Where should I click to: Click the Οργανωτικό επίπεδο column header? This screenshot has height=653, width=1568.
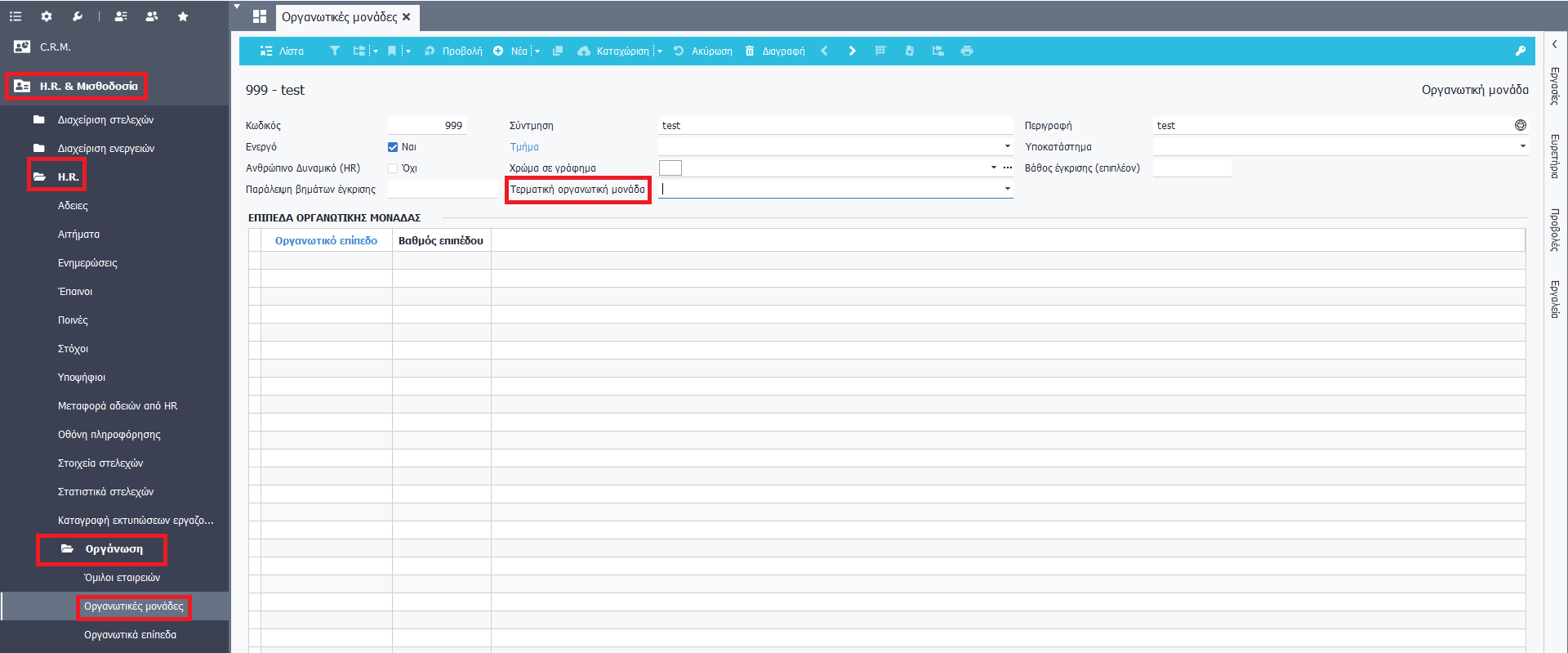326,240
